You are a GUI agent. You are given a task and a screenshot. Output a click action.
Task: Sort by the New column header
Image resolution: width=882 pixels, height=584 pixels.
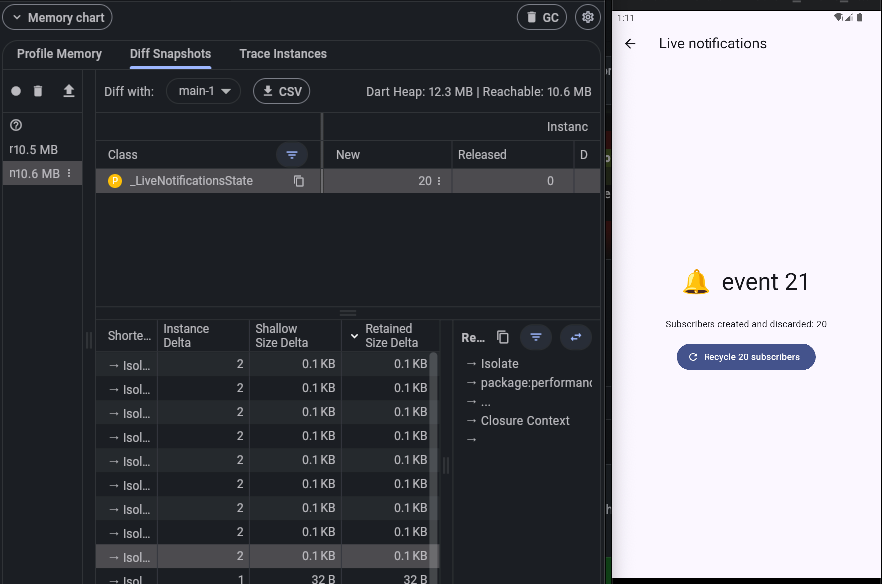pyautogui.click(x=348, y=155)
